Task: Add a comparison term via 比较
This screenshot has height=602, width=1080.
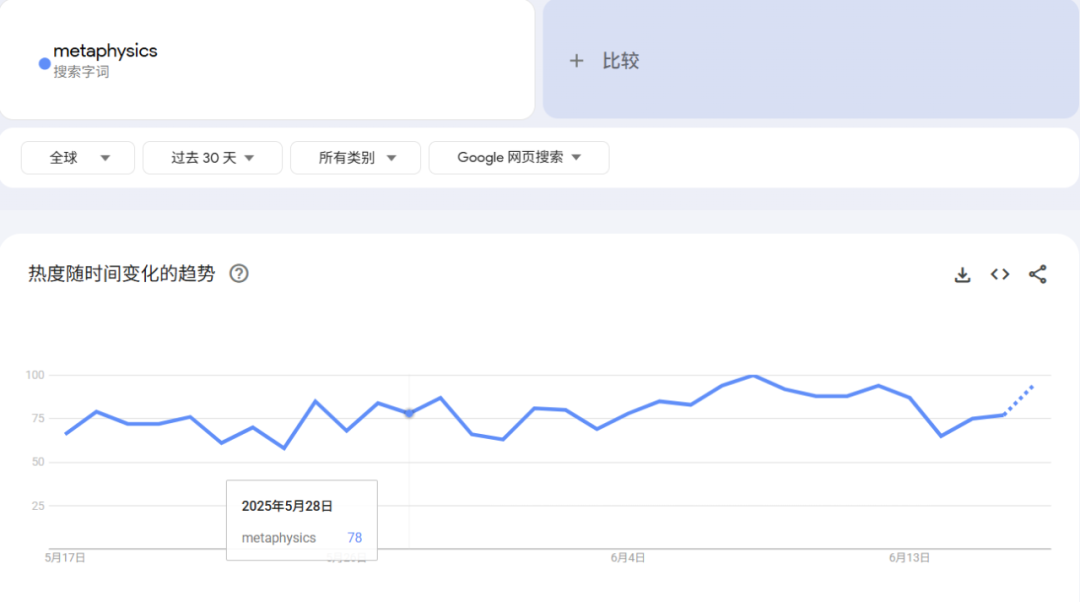Action: point(620,61)
